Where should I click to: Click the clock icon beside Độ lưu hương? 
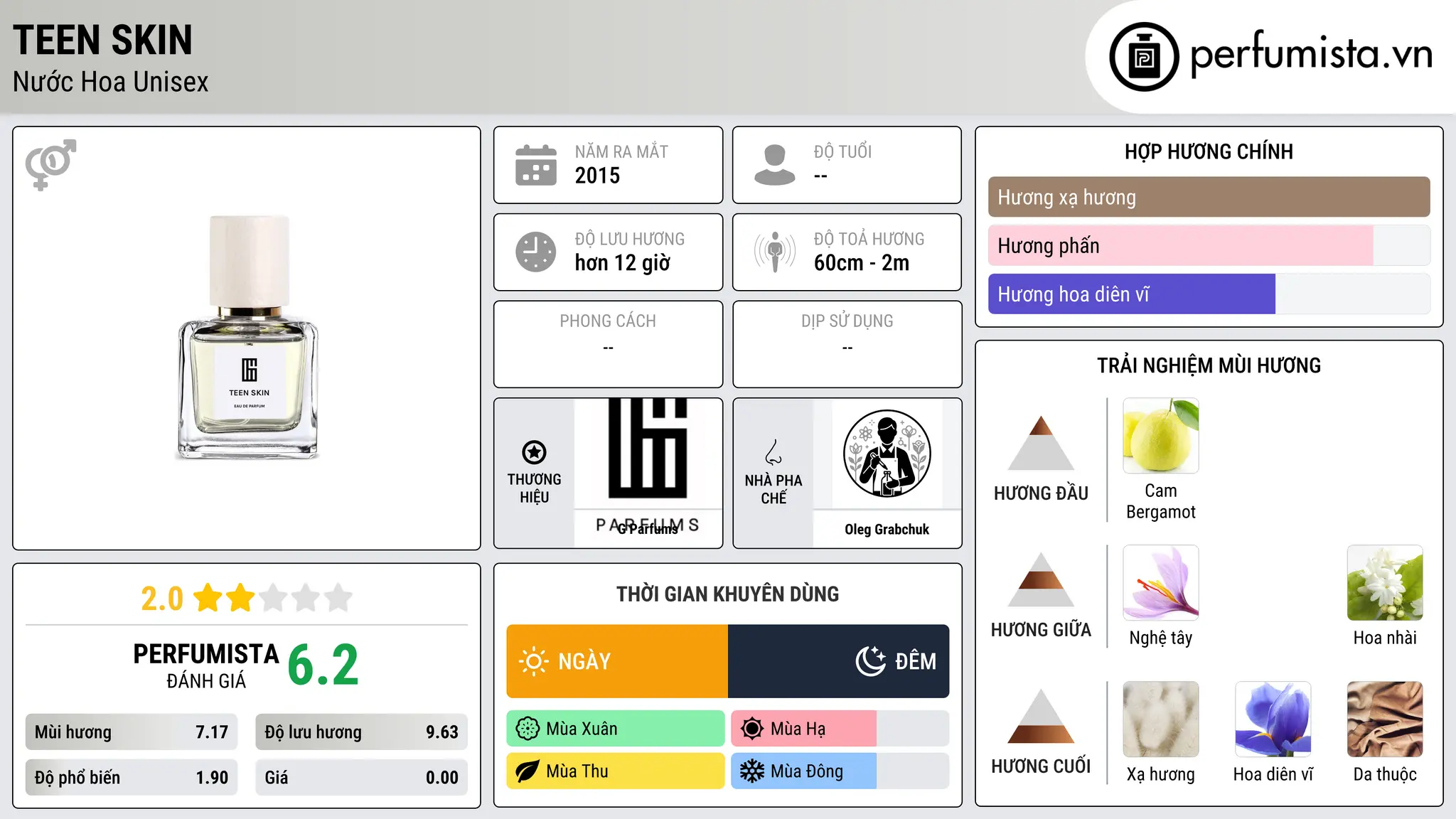click(x=536, y=252)
